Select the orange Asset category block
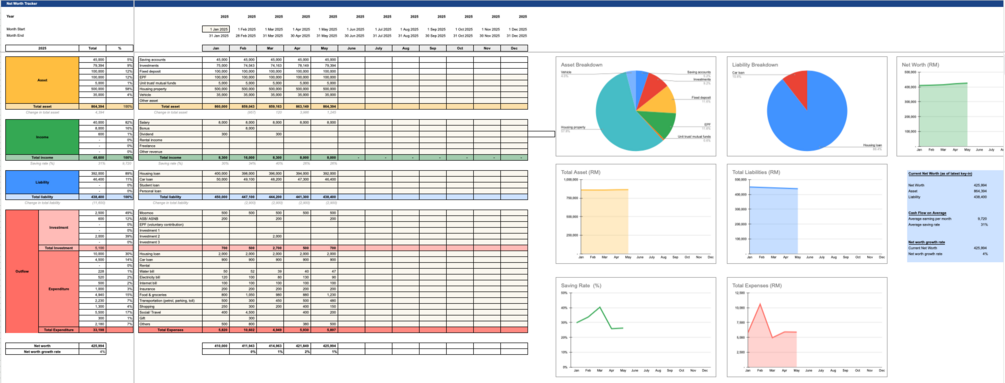 click(42, 80)
